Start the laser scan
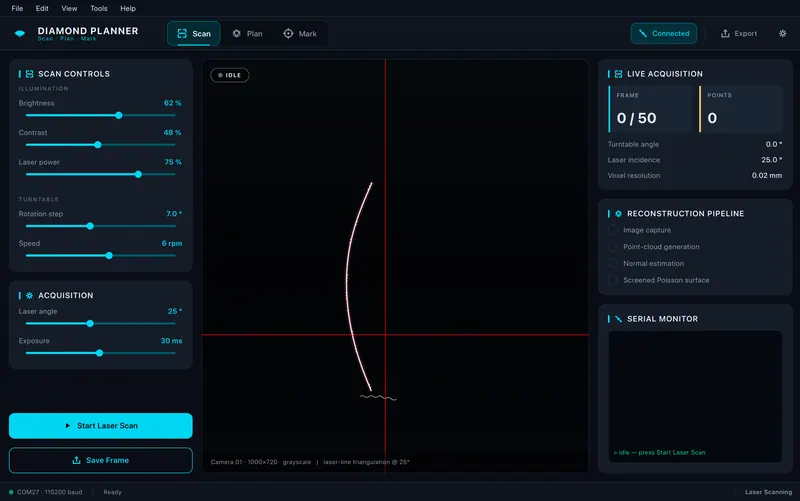Image resolution: width=800 pixels, height=501 pixels. point(101,425)
